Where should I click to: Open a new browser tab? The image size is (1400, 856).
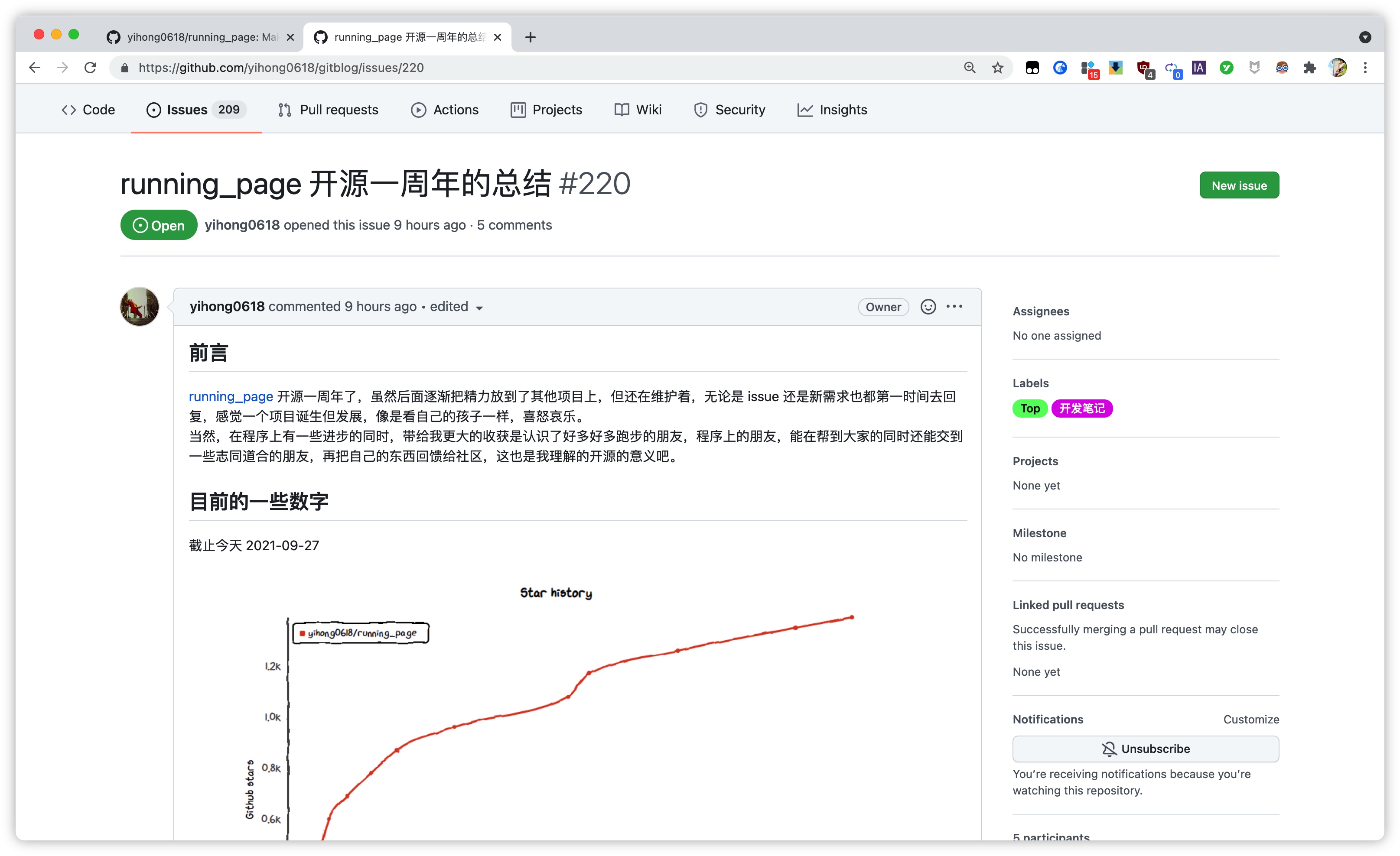(x=530, y=38)
